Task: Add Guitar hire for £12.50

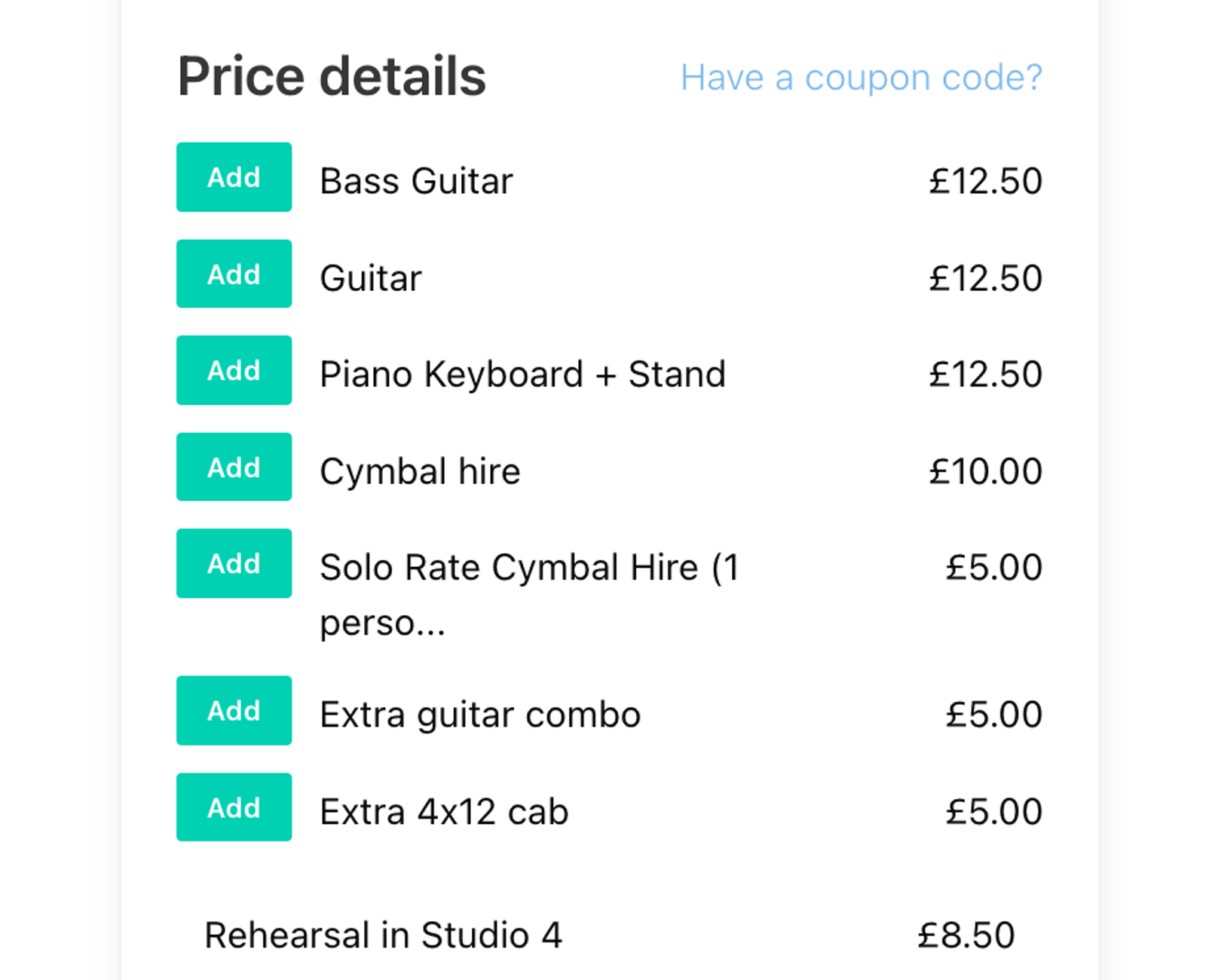Action: click(x=234, y=274)
